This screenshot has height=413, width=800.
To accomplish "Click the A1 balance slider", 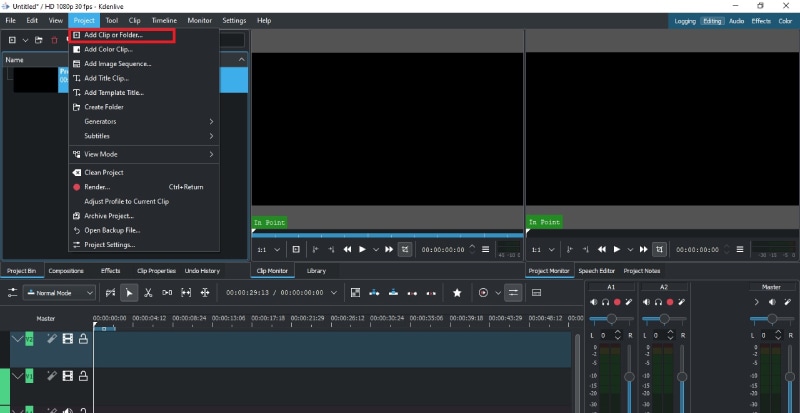I will tap(611, 318).
